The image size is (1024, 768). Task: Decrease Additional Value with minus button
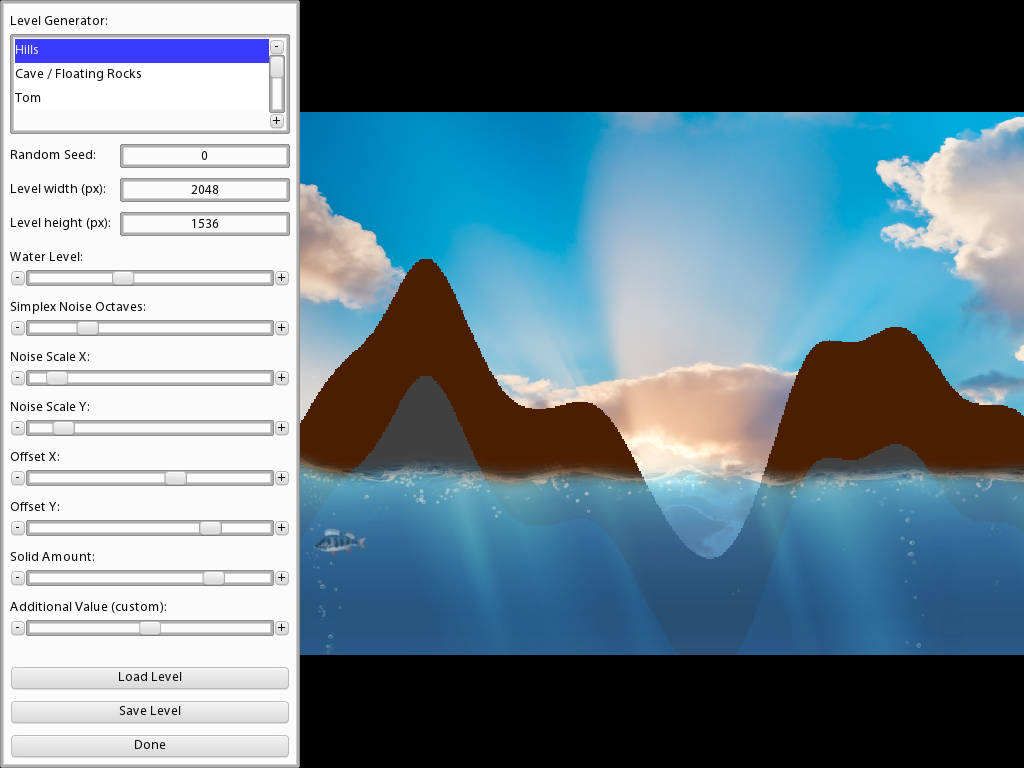pos(17,628)
